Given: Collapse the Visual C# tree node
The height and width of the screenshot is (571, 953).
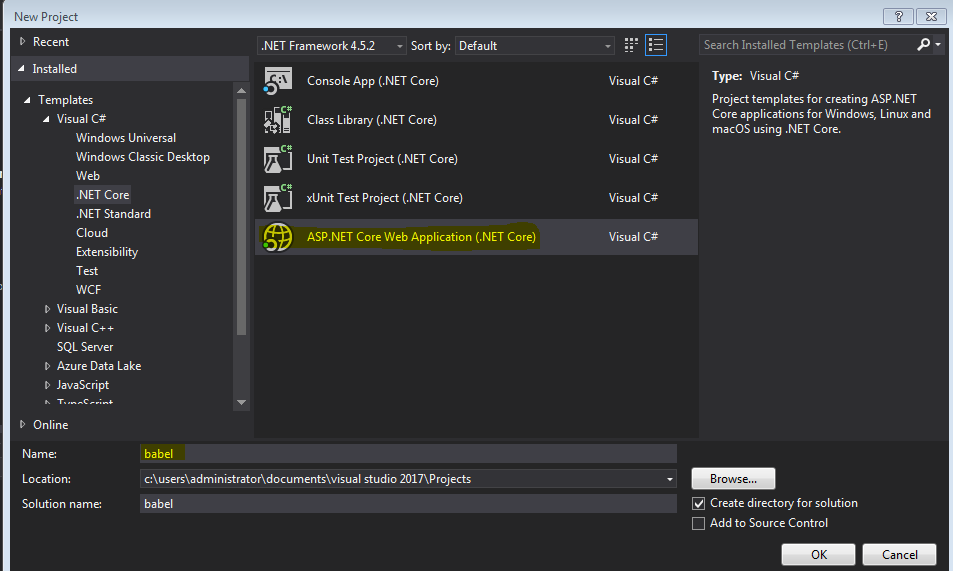Looking at the screenshot, I should 46,119.
